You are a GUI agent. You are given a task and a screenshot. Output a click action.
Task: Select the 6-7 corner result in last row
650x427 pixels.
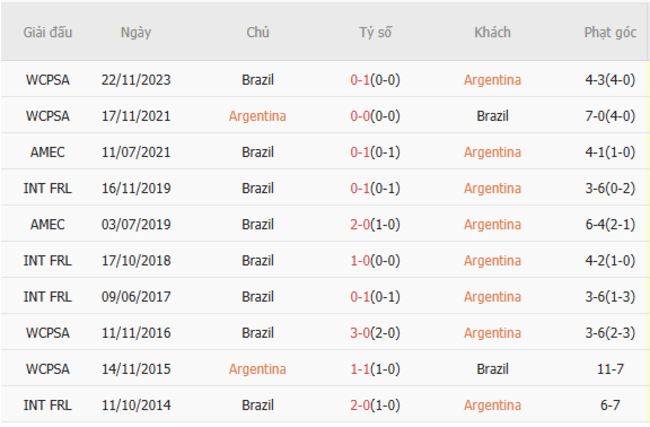[610, 405]
